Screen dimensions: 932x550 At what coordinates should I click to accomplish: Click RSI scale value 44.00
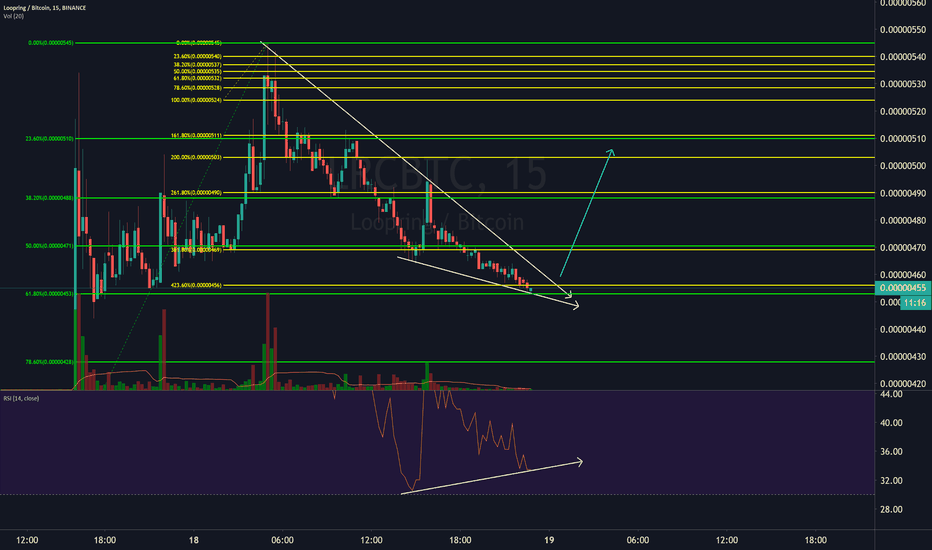(x=891, y=394)
